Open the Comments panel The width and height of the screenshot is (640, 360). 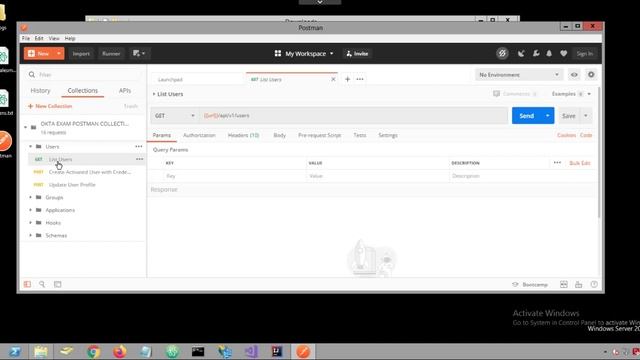tap(515, 94)
